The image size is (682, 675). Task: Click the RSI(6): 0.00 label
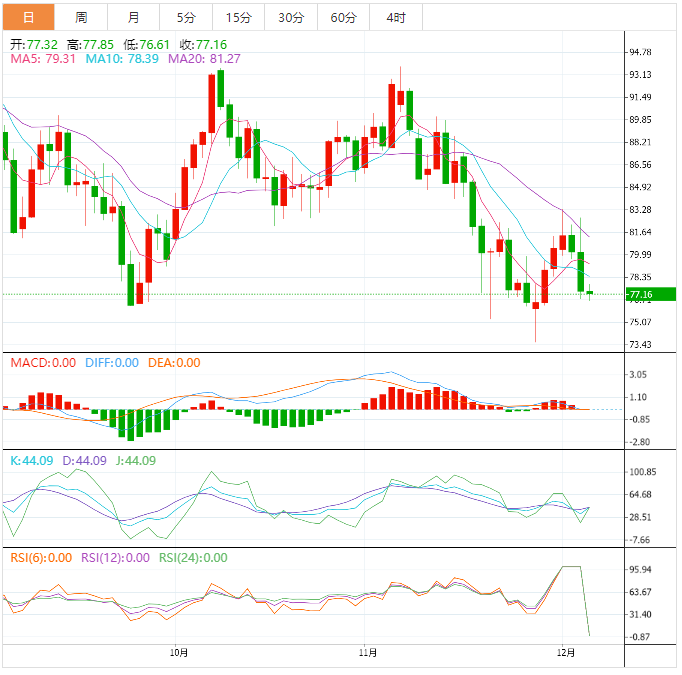[41, 558]
